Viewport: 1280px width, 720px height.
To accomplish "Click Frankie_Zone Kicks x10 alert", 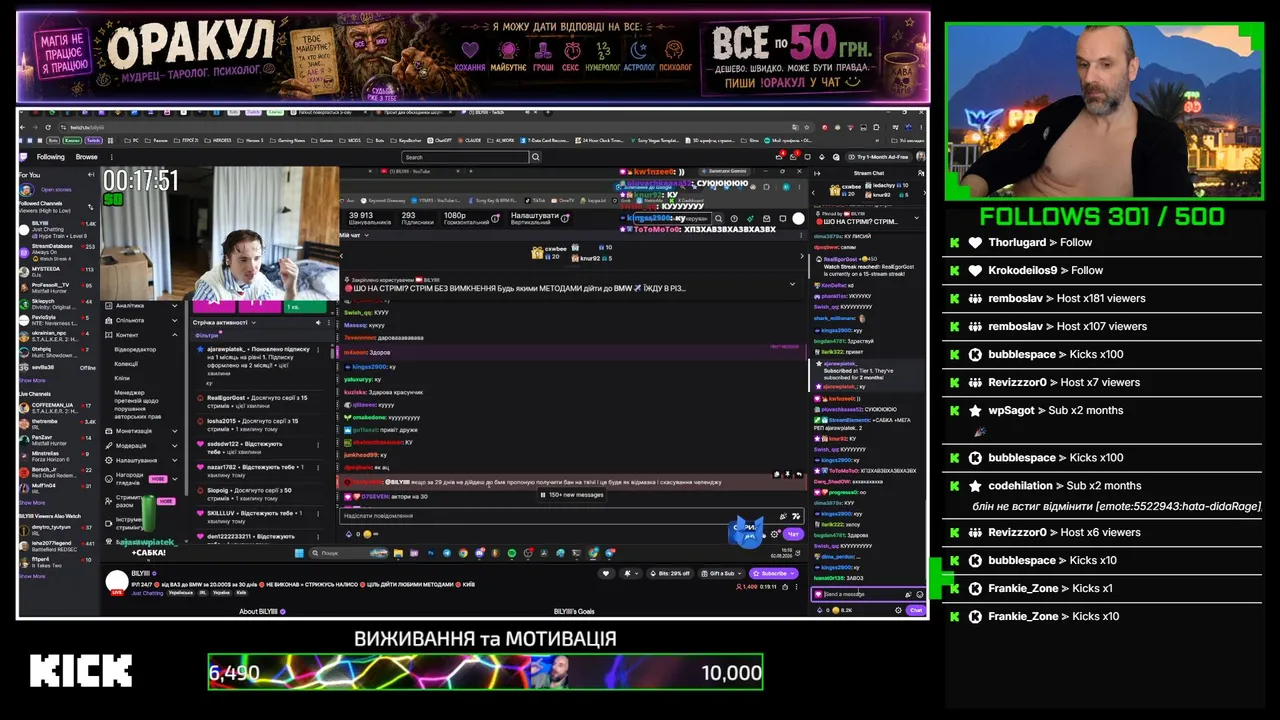I will coord(1101,616).
